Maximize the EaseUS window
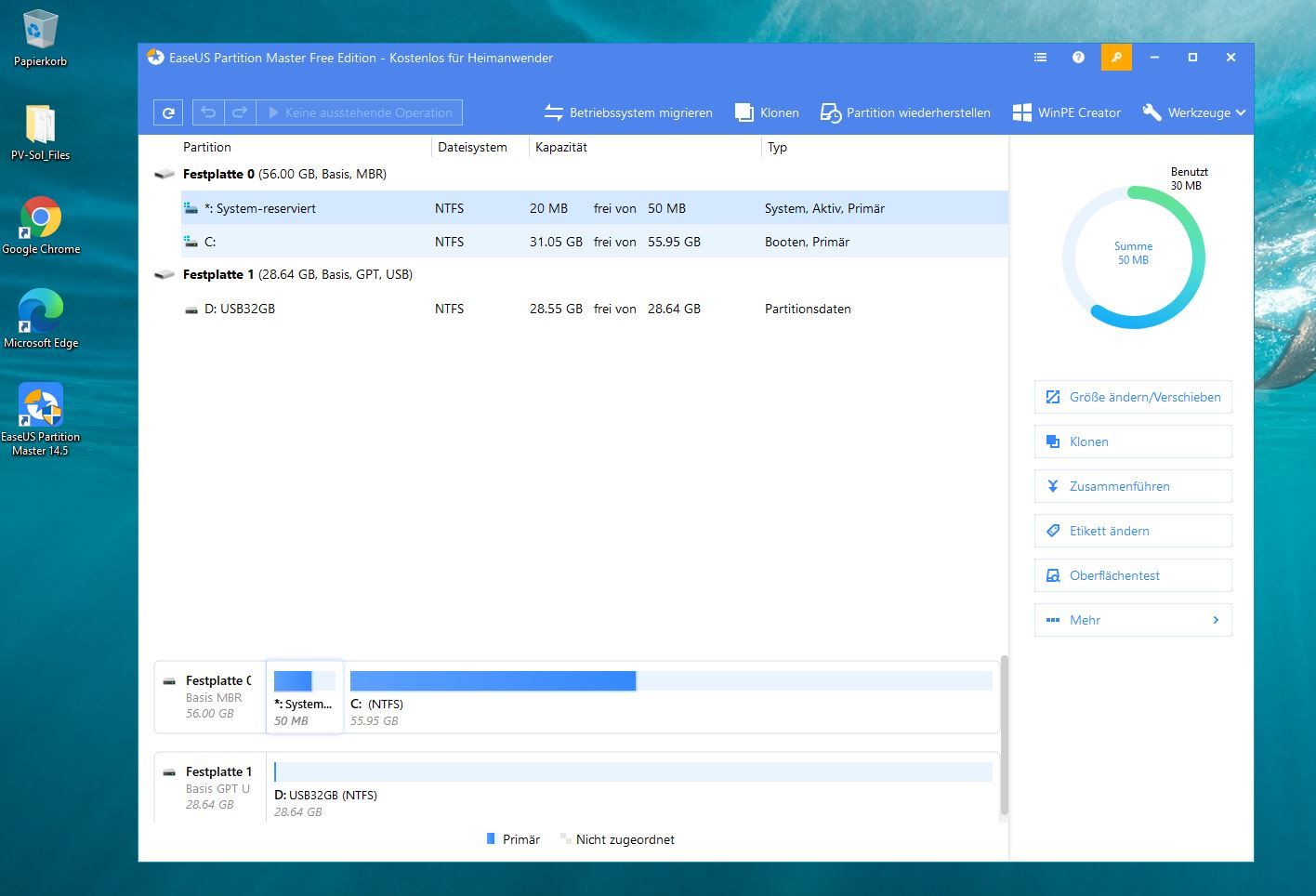Screen dimensions: 1316x896 (1192, 58)
